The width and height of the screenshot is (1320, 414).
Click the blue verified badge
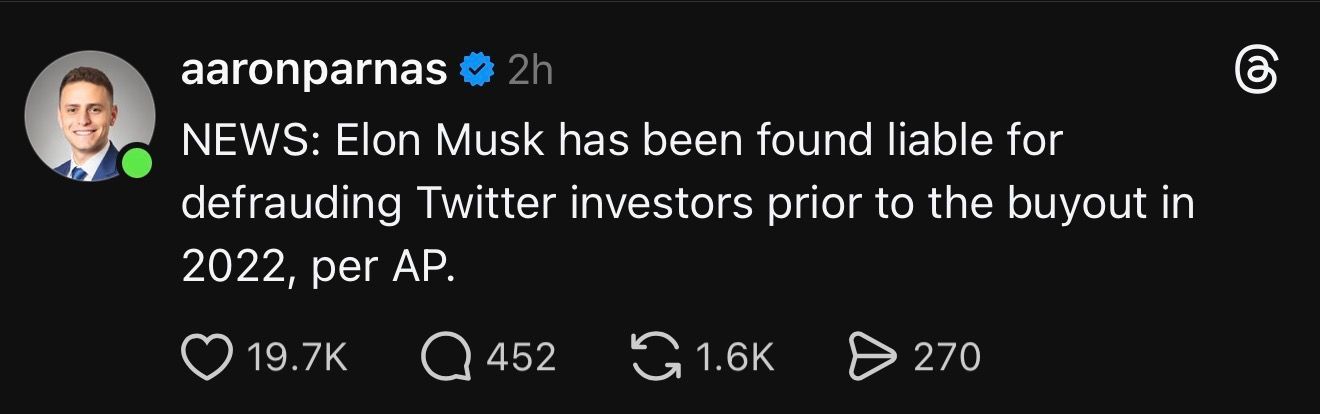point(475,71)
